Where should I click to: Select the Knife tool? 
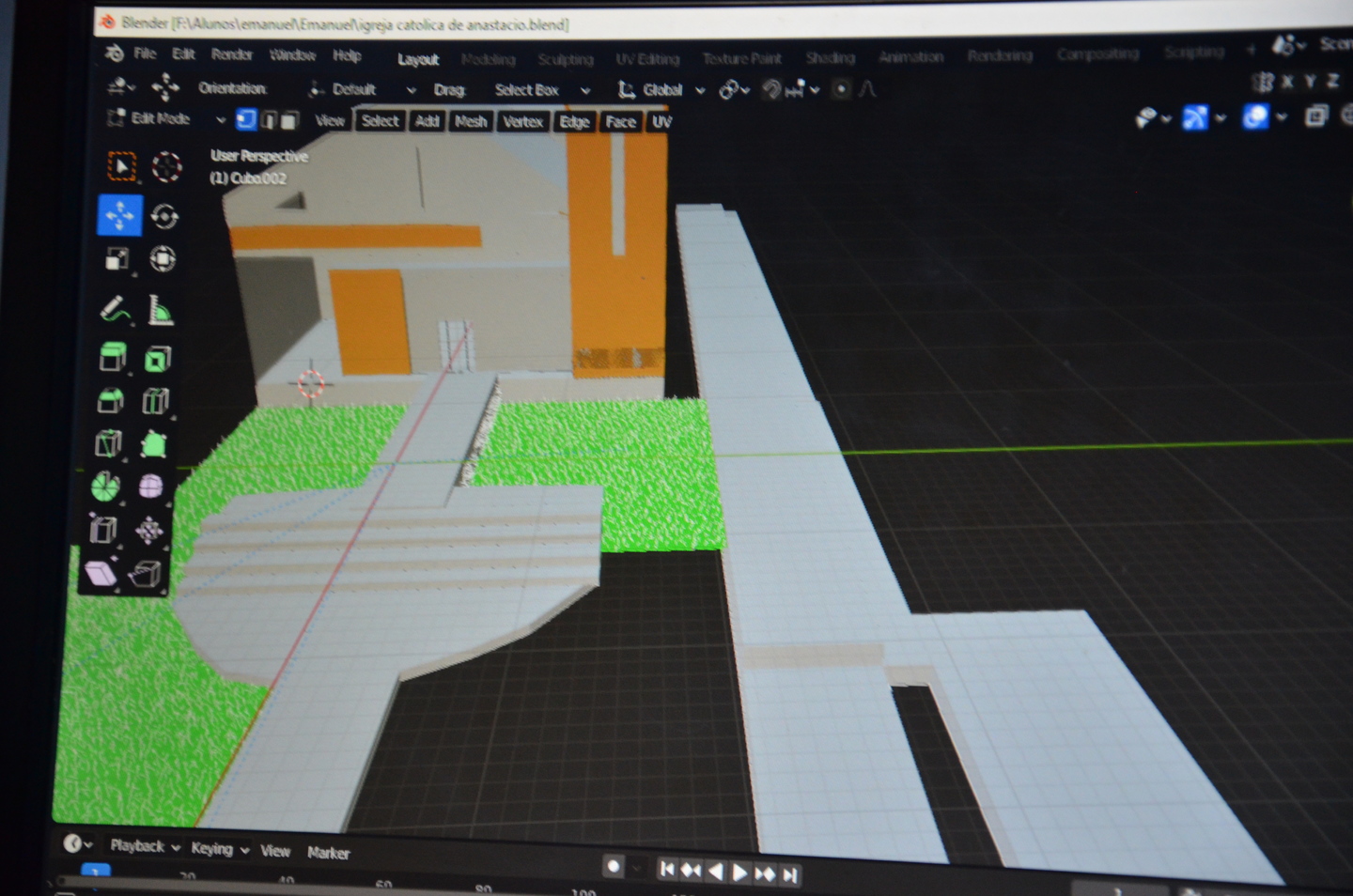click(108, 442)
